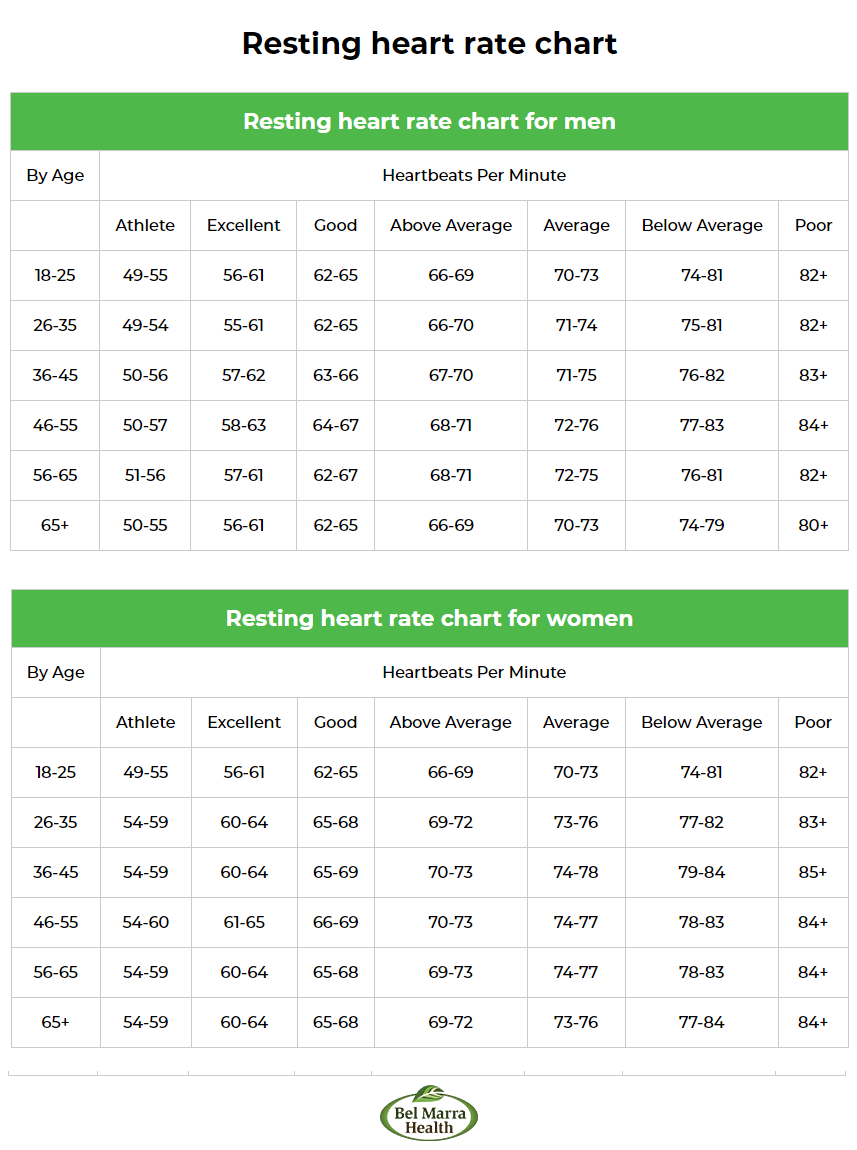Click Heartbeats Per Minute header in men's table
Screen dimensions: 857x1150
coord(474,175)
